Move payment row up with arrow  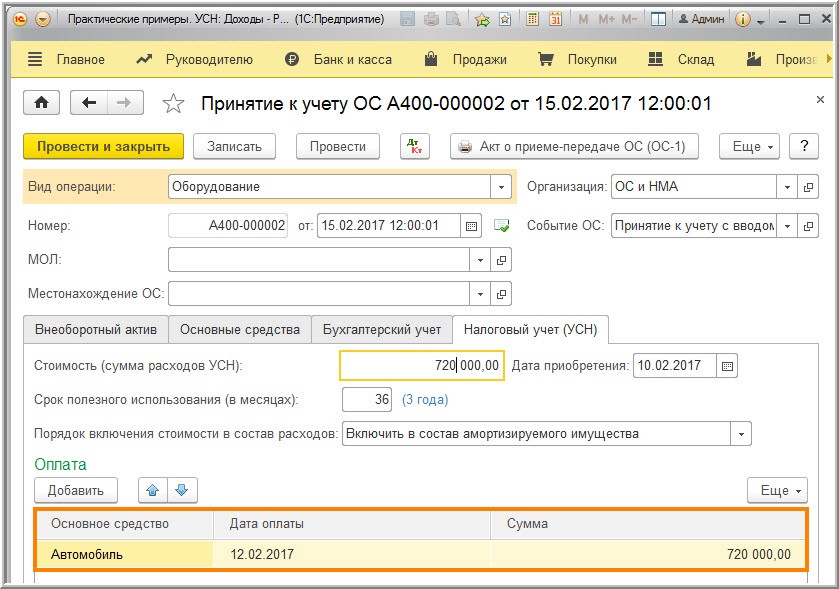click(x=153, y=490)
